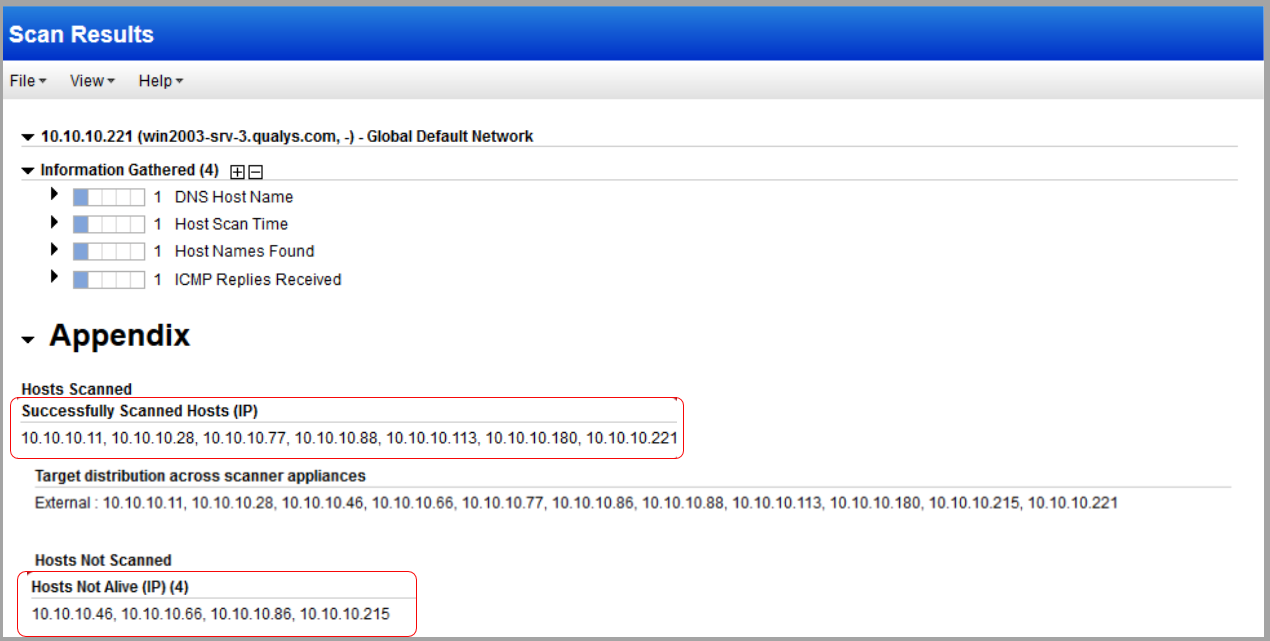1270x641 pixels.
Task: Open the Help menu
Action: (x=160, y=81)
